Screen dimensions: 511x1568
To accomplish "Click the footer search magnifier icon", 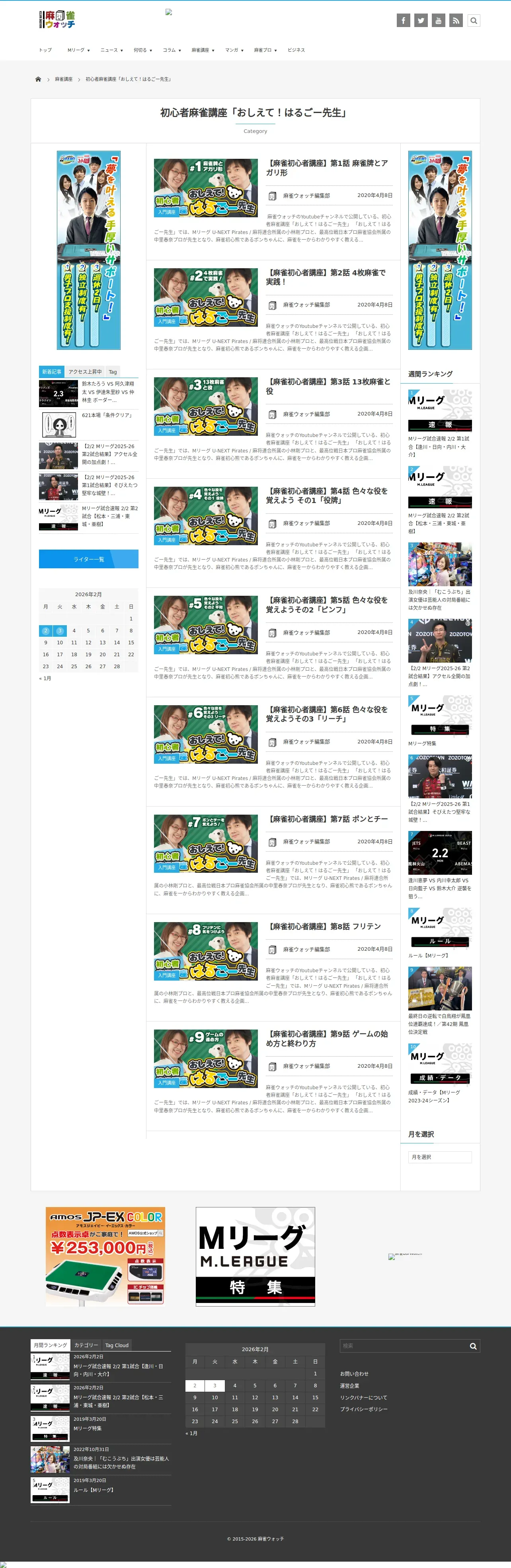I will [x=473, y=1346].
